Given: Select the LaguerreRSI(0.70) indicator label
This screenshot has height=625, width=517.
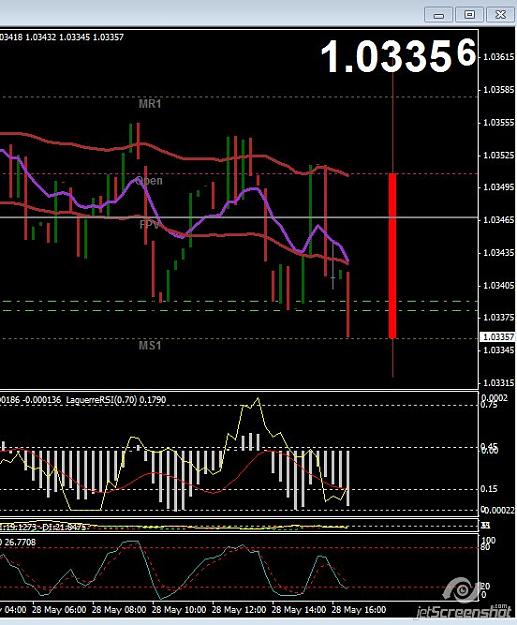Looking at the screenshot, I should pos(101,400).
